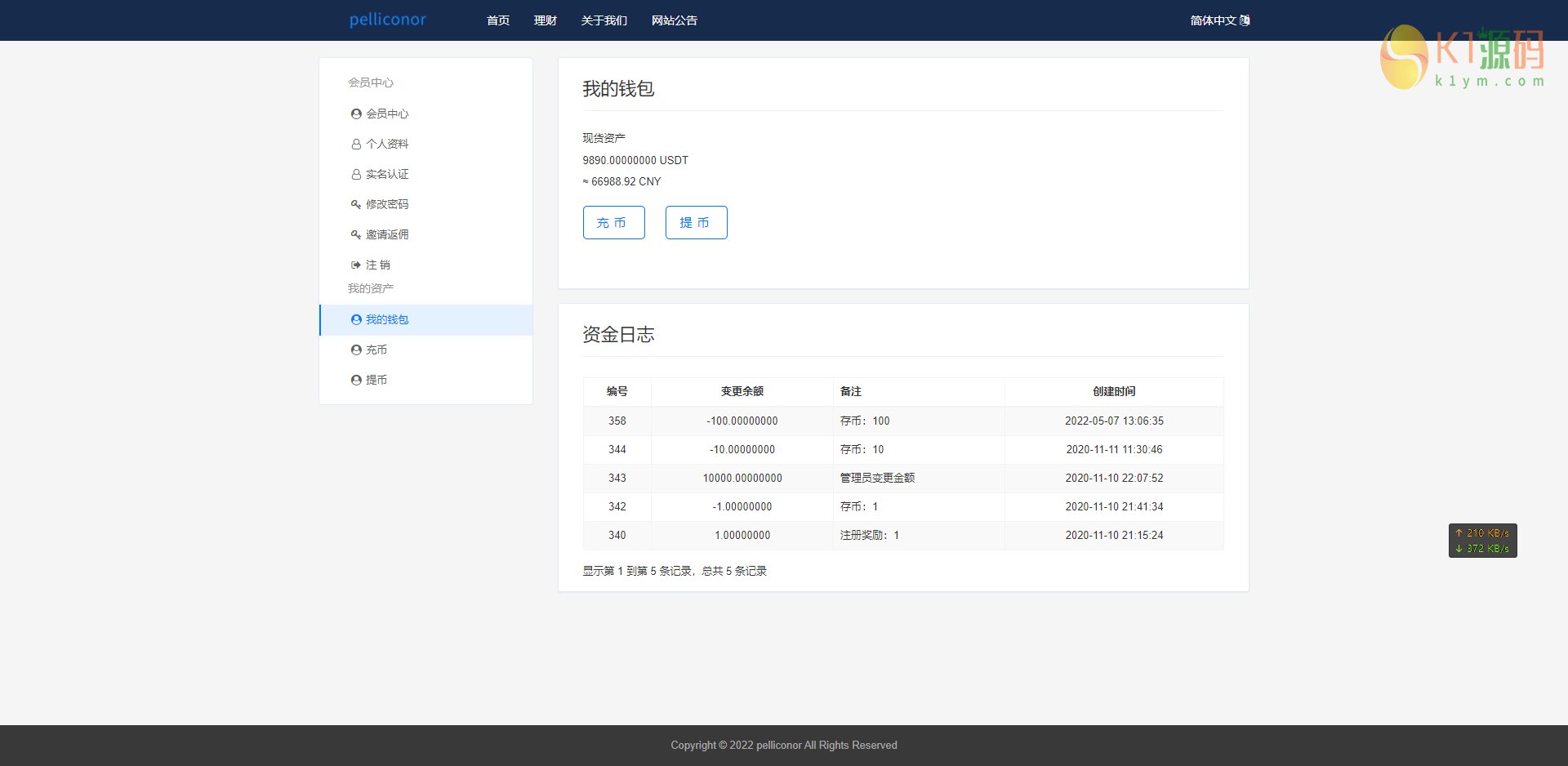Viewport: 1568px width, 766px height.
Task: Click the logout icon next to 注 销
Action: coord(356,265)
